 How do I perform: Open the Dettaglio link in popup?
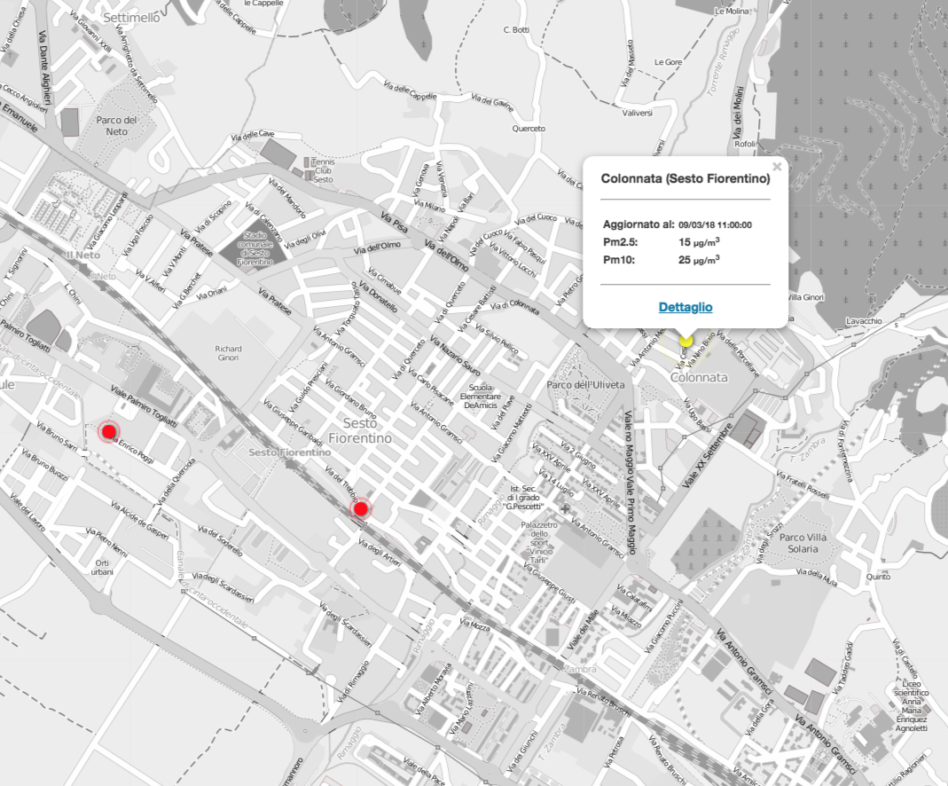(x=685, y=307)
